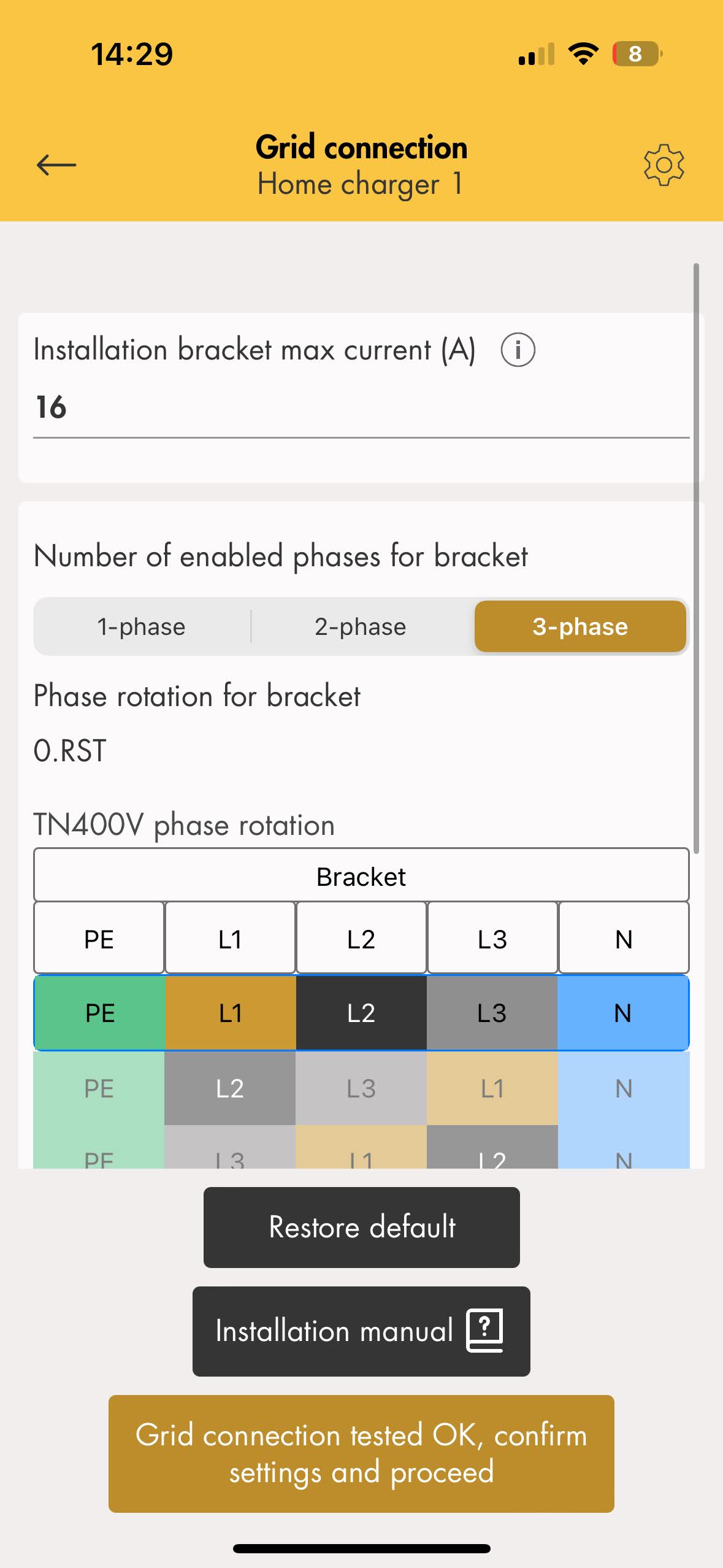This screenshot has height=1568, width=723.
Task: Click the Bracket table header cell
Action: point(361,876)
